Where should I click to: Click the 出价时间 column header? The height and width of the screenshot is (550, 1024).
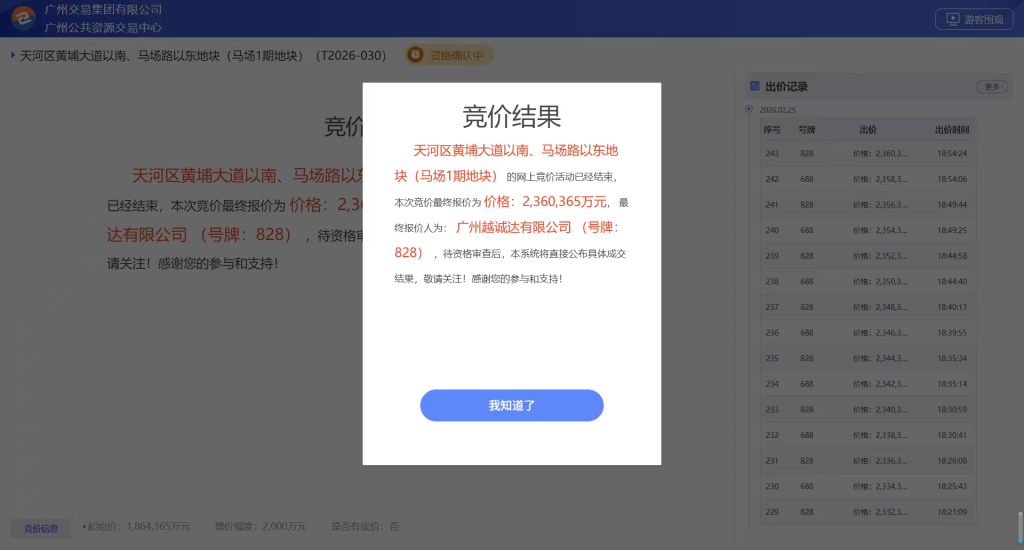tap(952, 130)
